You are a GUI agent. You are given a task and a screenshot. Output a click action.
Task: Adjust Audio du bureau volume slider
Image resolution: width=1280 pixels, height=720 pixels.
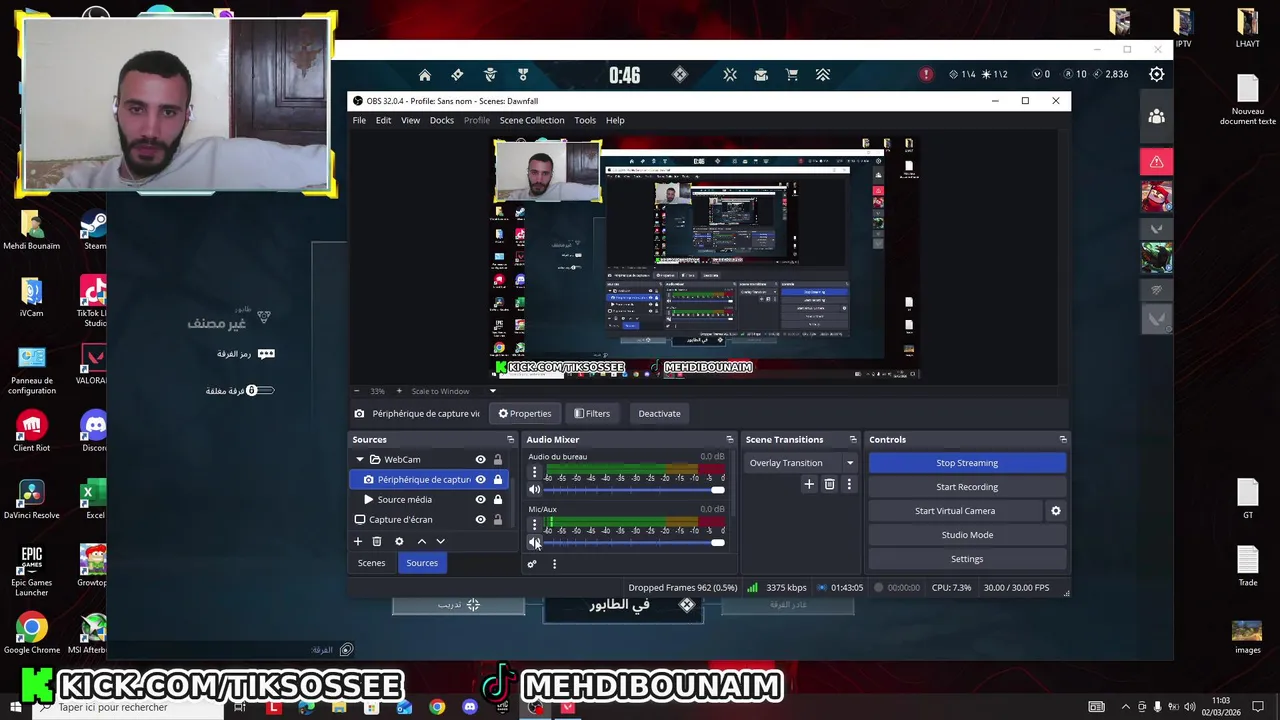click(x=634, y=490)
